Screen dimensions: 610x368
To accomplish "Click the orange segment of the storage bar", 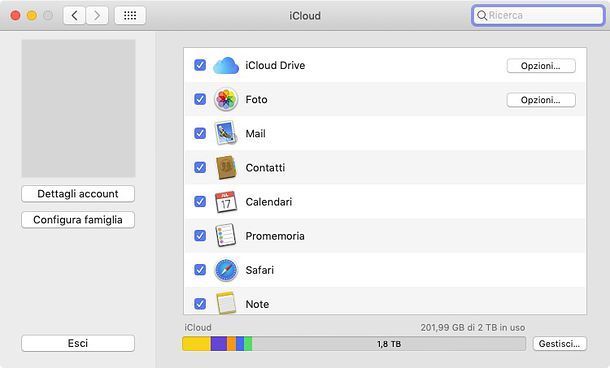I will (x=231, y=343).
